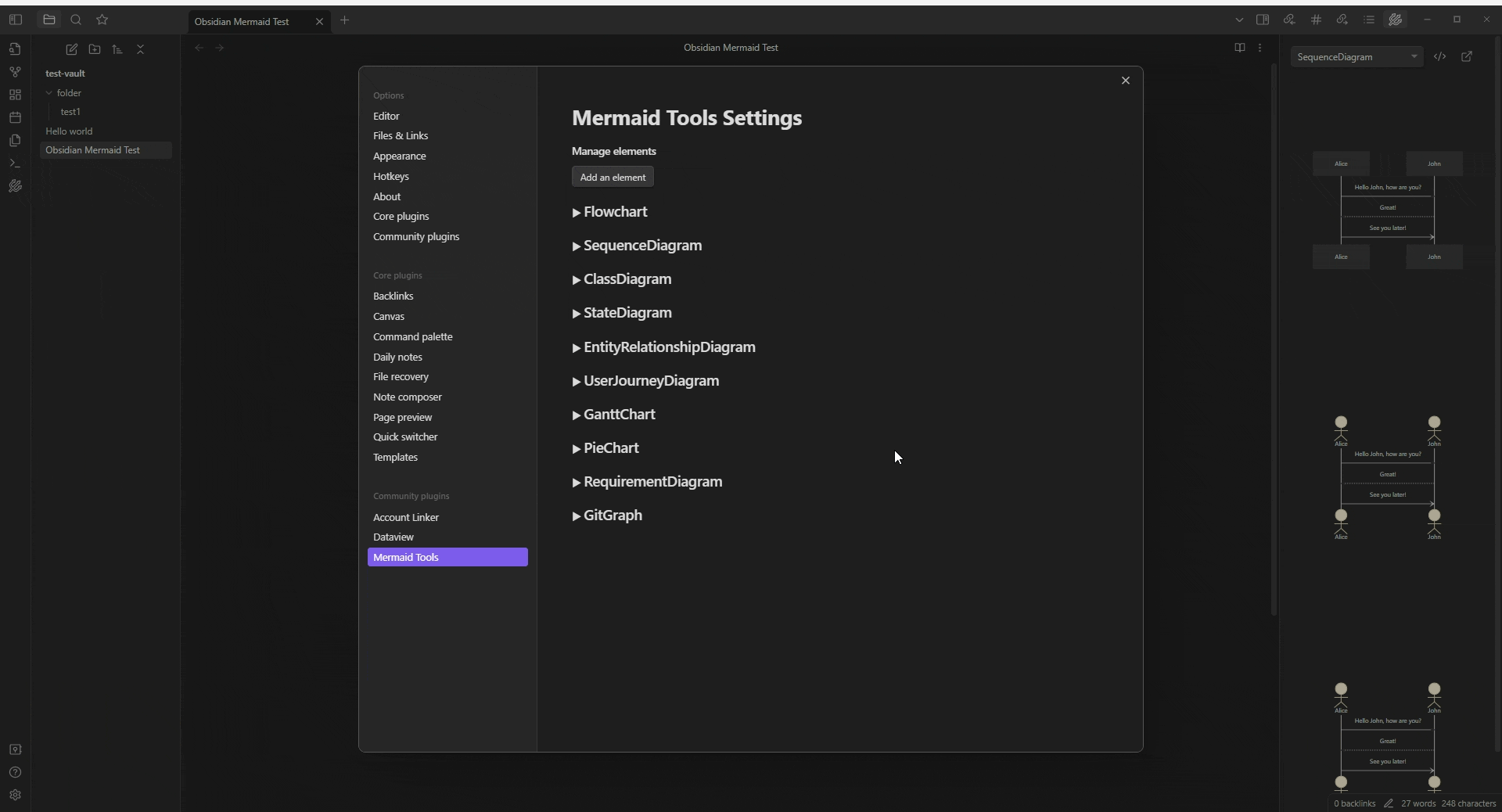
Task: Open the outline pane (list icon)
Action: click(x=1369, y=20)
